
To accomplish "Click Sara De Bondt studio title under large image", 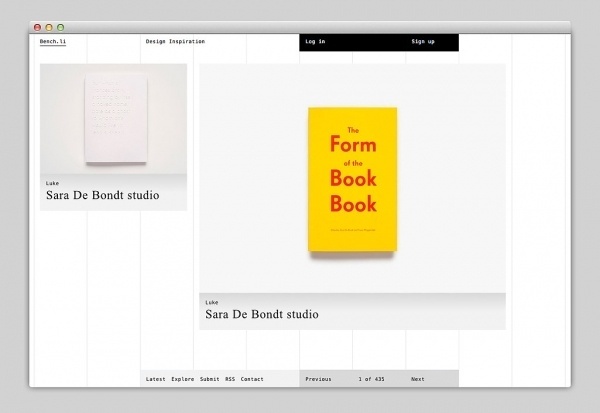I will tap(262, 314).
